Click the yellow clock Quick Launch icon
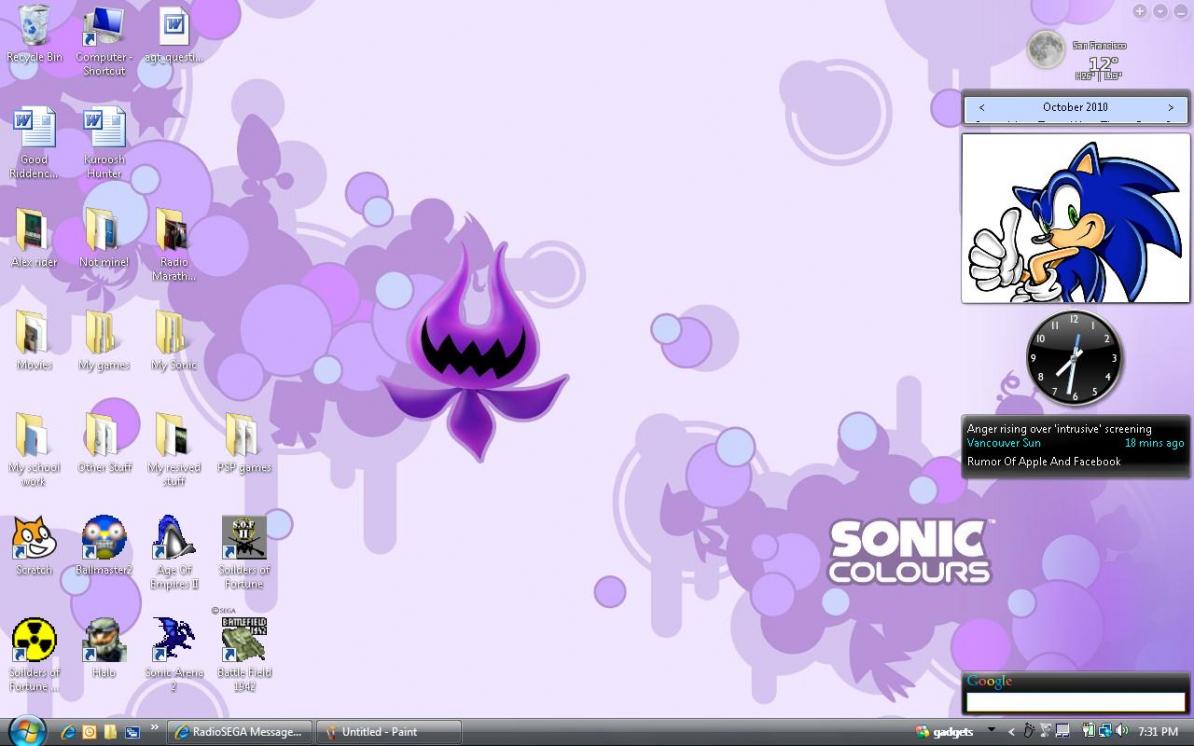Screen dimensions: 1194x746 [89, 732]
